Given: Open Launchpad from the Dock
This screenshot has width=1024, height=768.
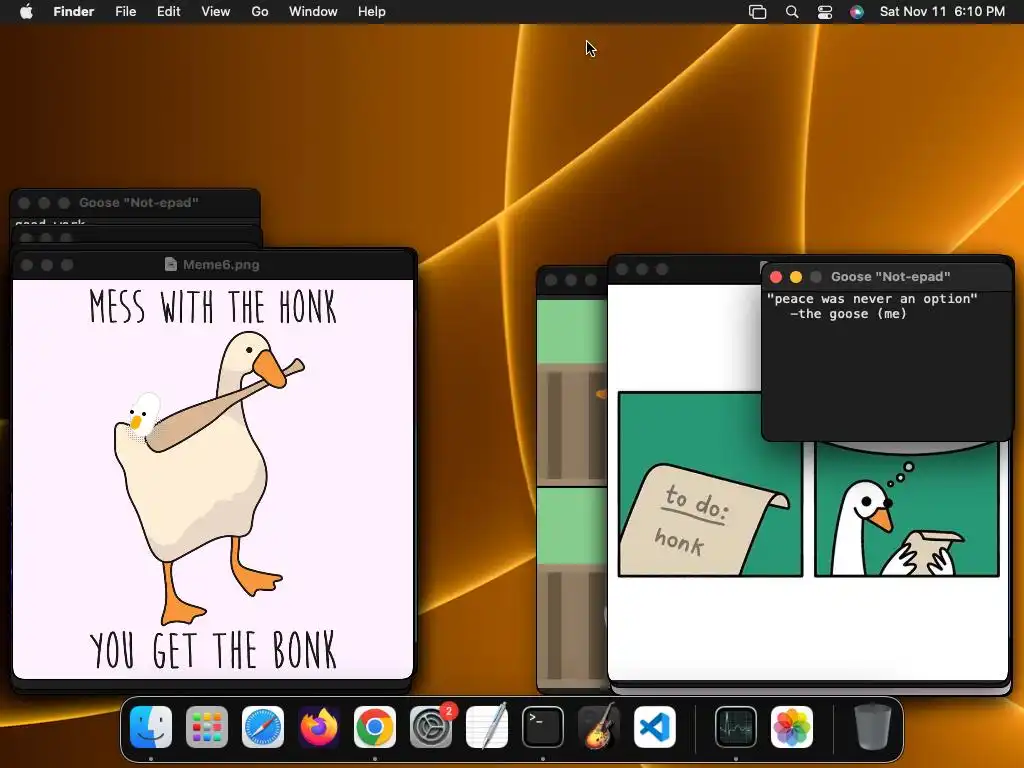Looking at the screenshot, I should click(x=207, y=727).
